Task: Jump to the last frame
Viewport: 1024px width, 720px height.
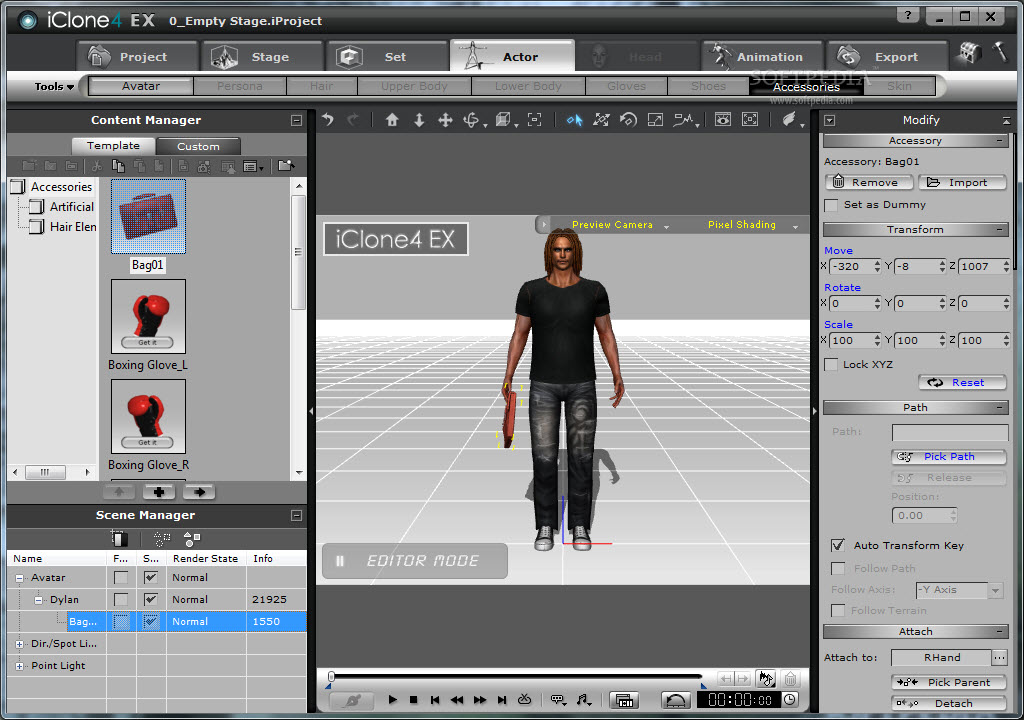Action: coord(502,700)
